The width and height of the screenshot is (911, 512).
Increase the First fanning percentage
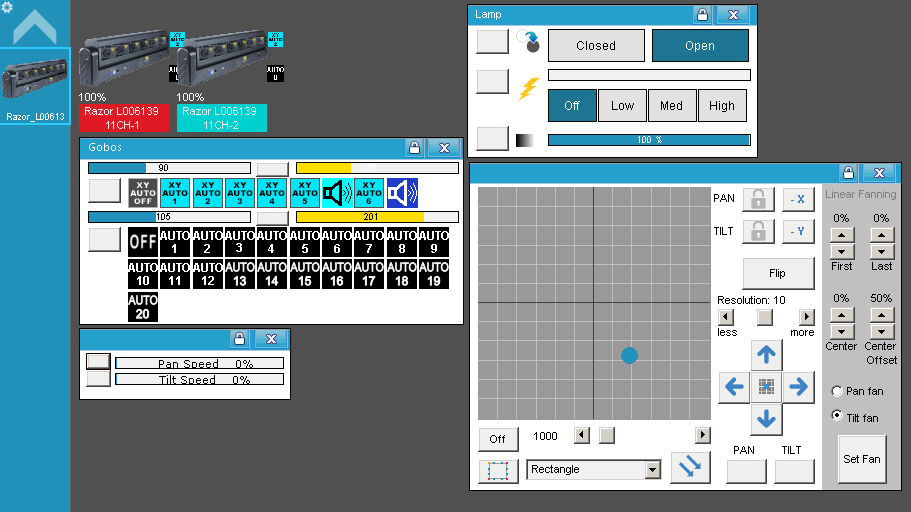[842, 235]
